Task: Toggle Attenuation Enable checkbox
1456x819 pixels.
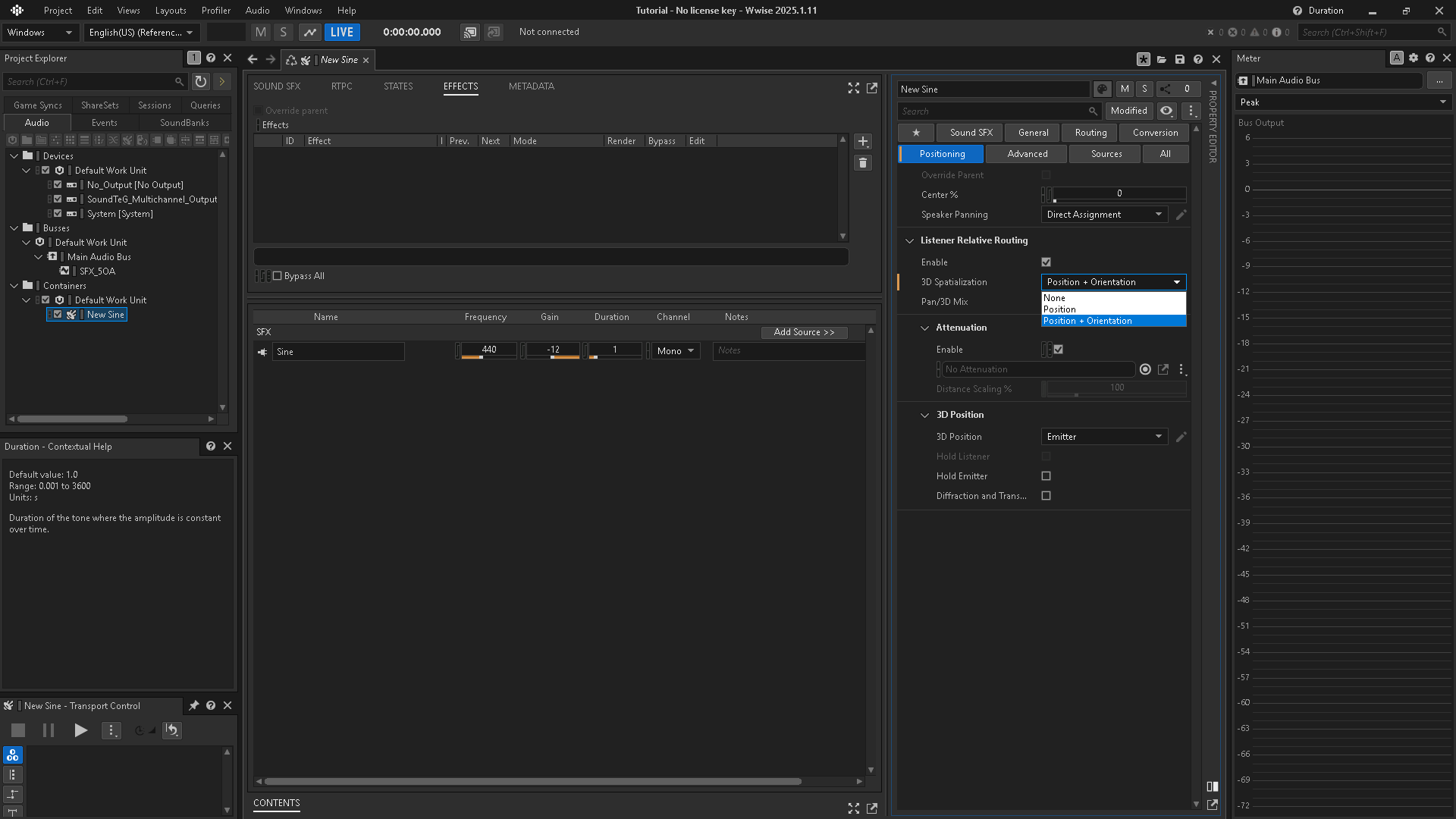Action: (x=1059, y=350)
